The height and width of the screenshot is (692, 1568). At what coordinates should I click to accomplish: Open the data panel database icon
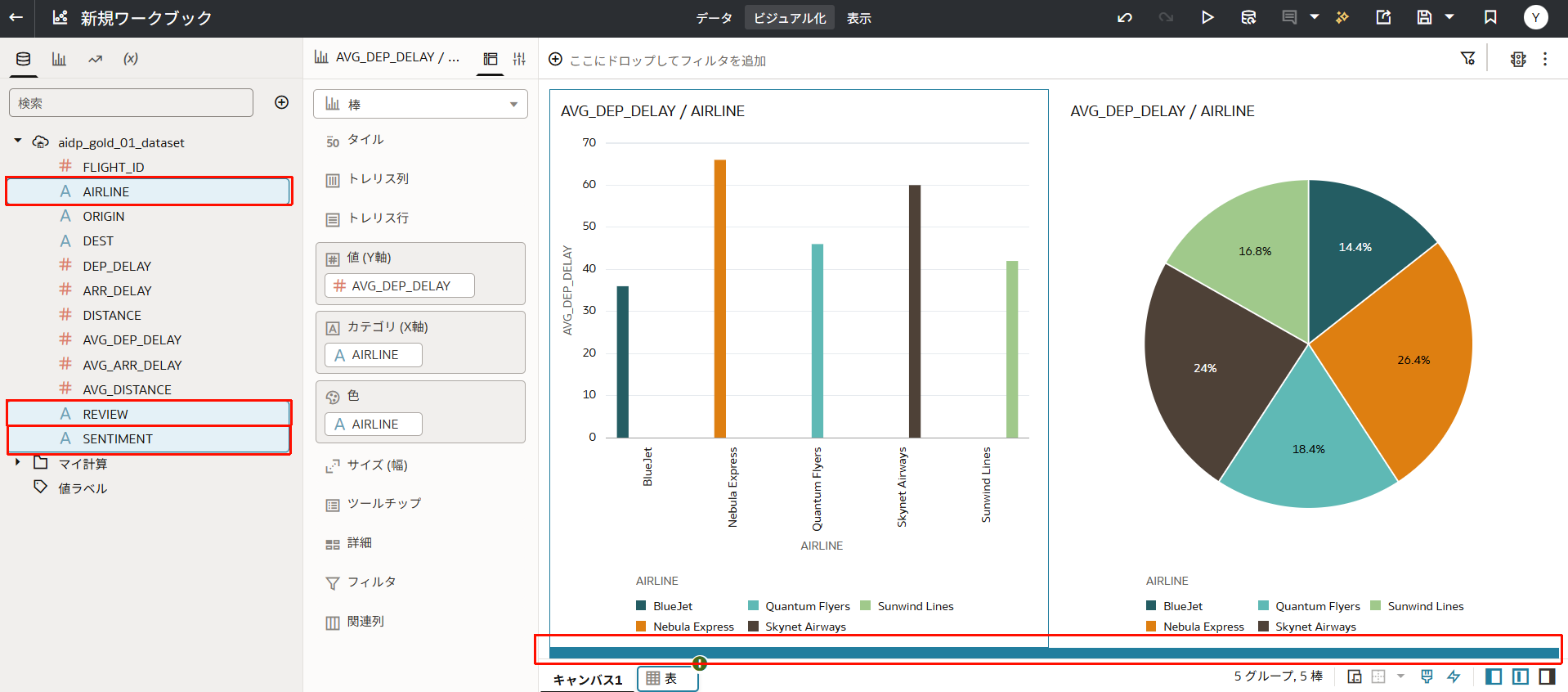pyautogui.click(x=24, y=59)
